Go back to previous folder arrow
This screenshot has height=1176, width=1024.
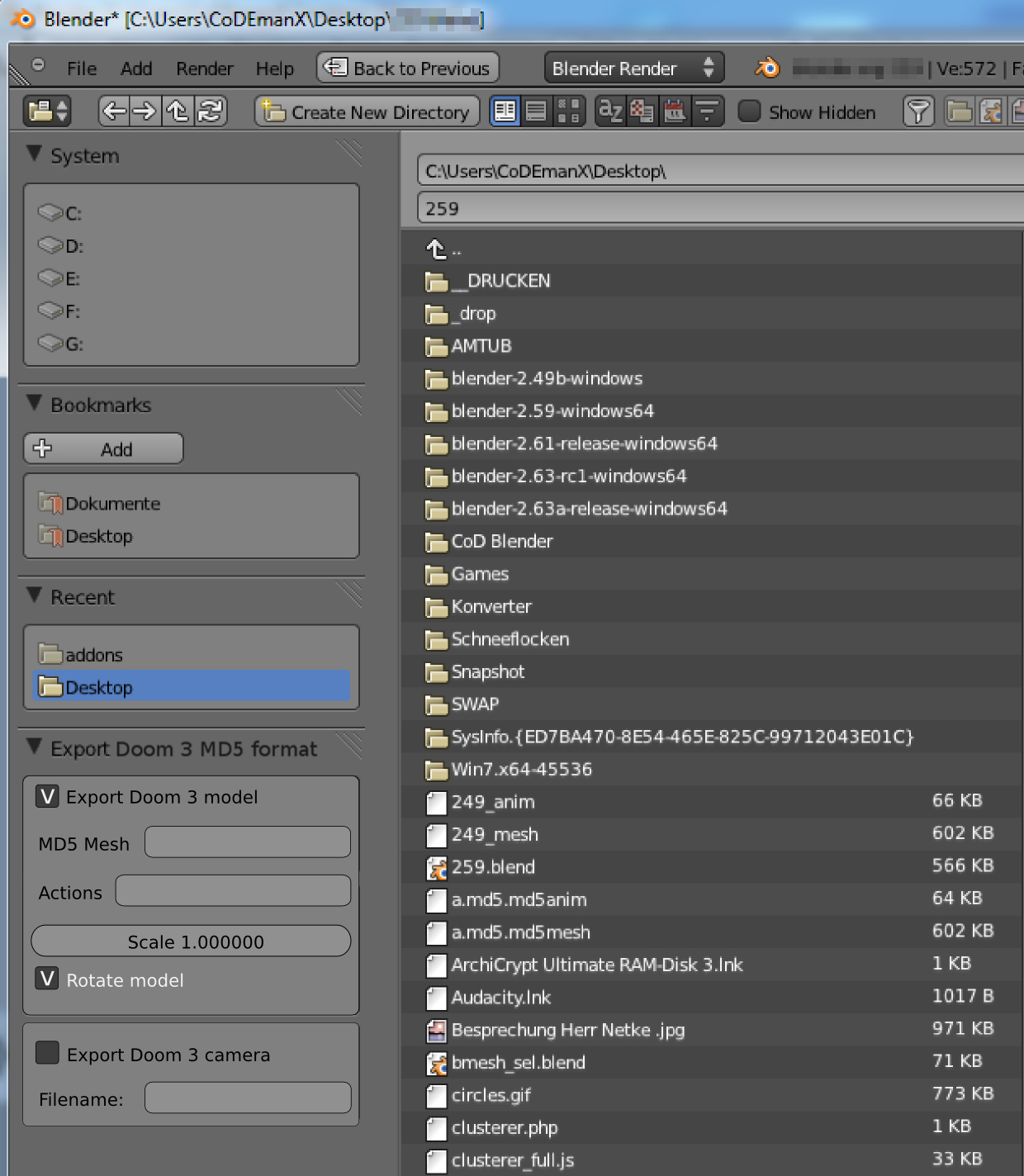pyautogui.click(x=114, y=111)
